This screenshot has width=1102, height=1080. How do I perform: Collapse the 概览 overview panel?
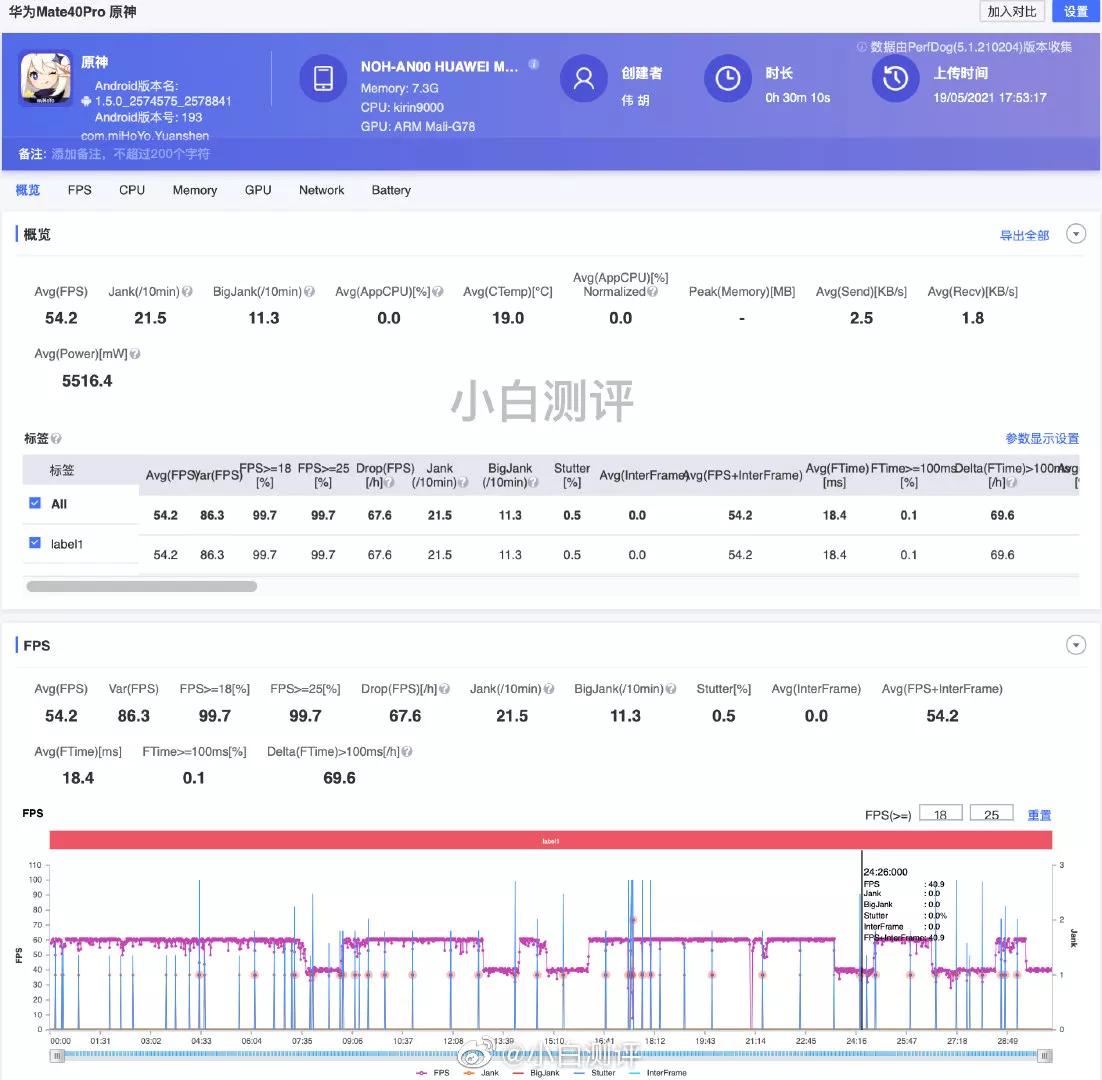pyautogui.click(x=1076, y=233)
